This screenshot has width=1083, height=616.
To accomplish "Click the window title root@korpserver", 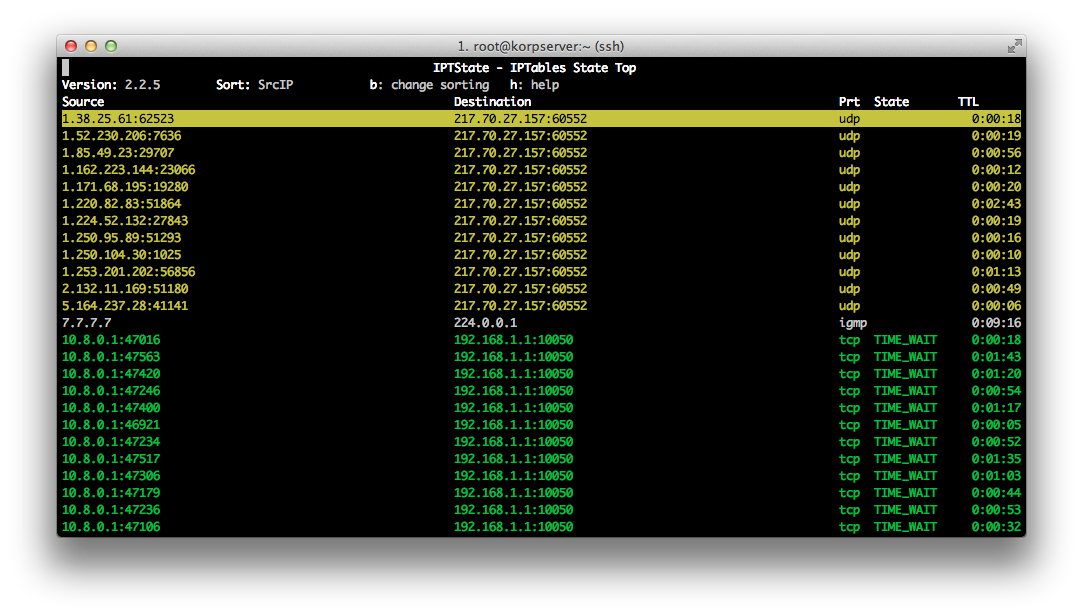I will [541, 46].
